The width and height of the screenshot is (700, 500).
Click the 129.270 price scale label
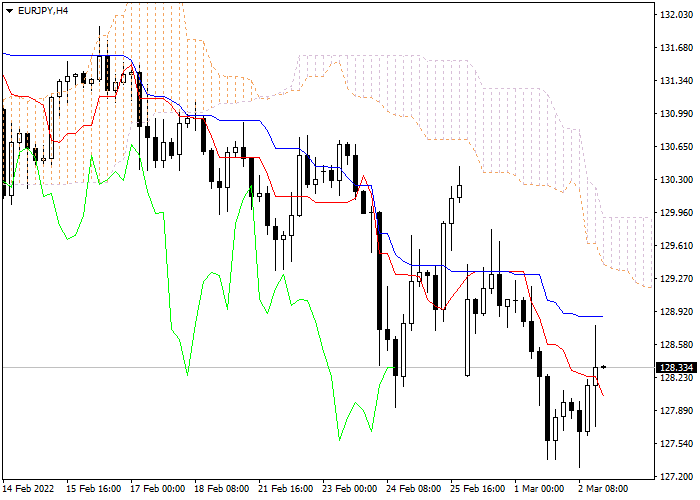coord(676,279)
